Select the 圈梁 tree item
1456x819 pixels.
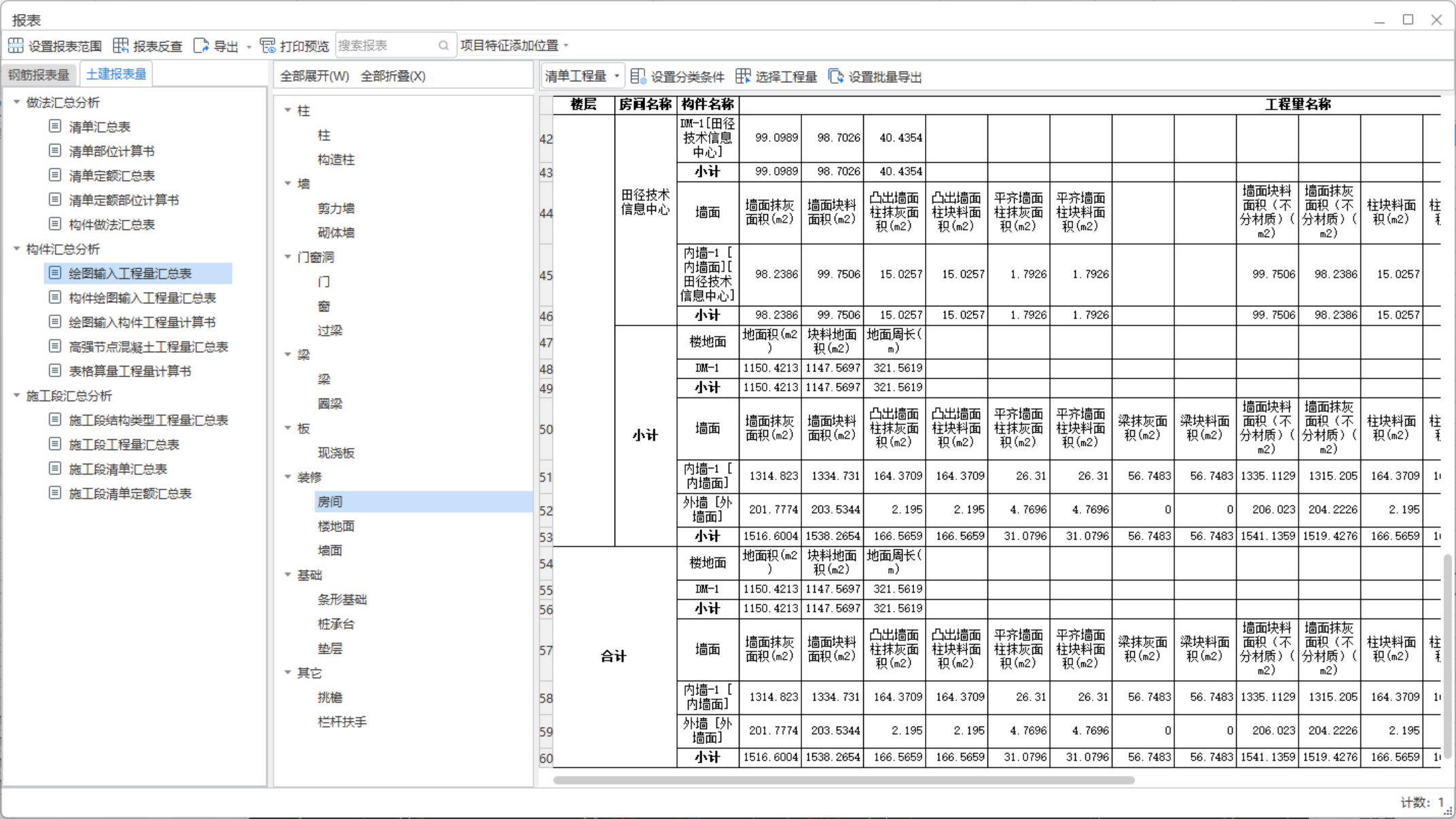(x=330, y=404)
